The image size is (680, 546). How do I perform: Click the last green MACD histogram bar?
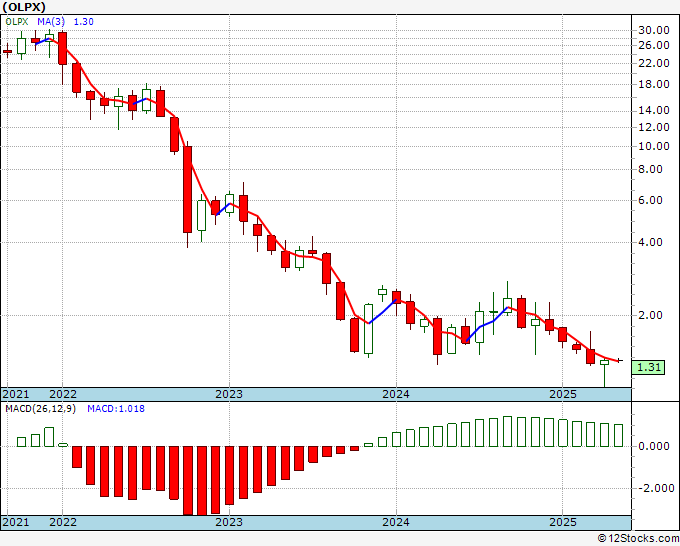tap(618, 435)
